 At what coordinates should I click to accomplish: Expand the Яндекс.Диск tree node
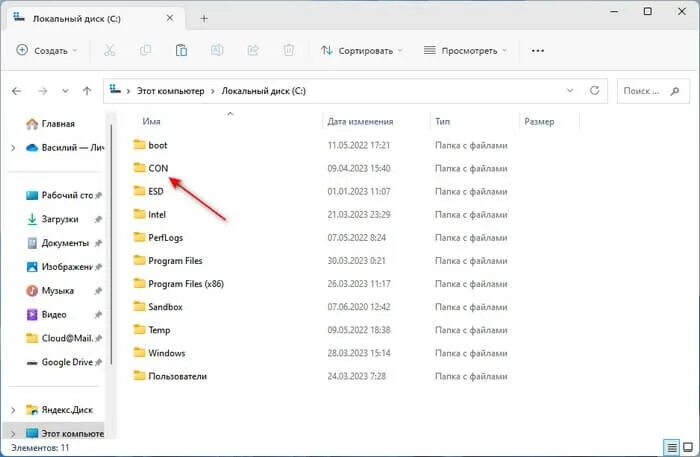click(13, 410)
